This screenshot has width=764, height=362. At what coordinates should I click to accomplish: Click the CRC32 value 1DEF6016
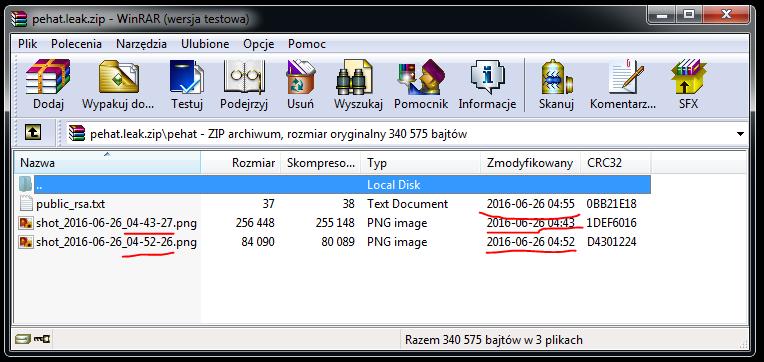[x=611, y=223]
